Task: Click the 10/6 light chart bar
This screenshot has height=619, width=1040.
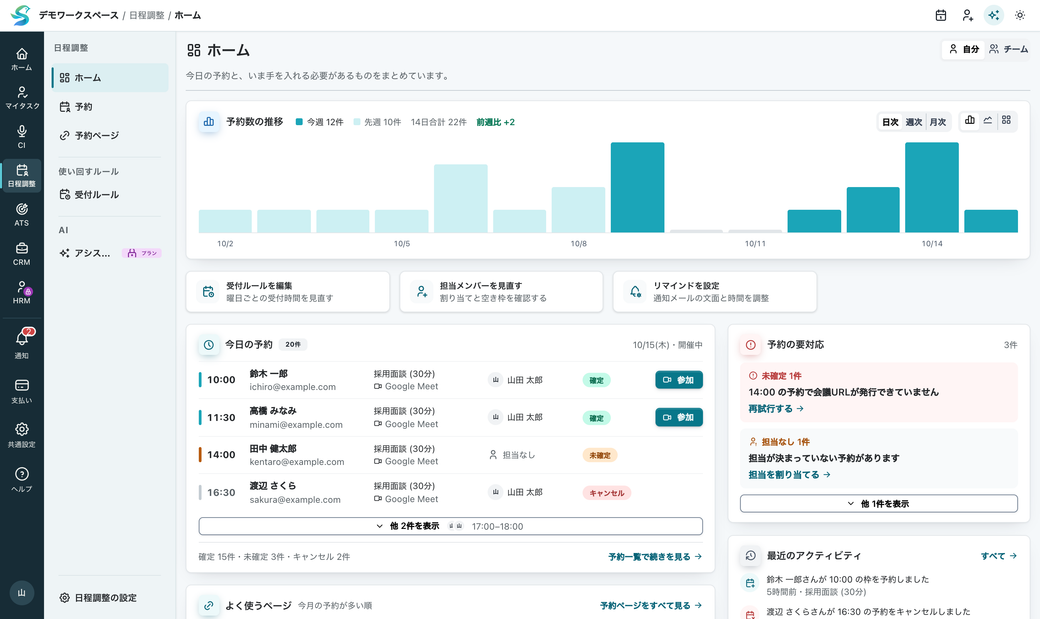Action: (x=461, y=198)
